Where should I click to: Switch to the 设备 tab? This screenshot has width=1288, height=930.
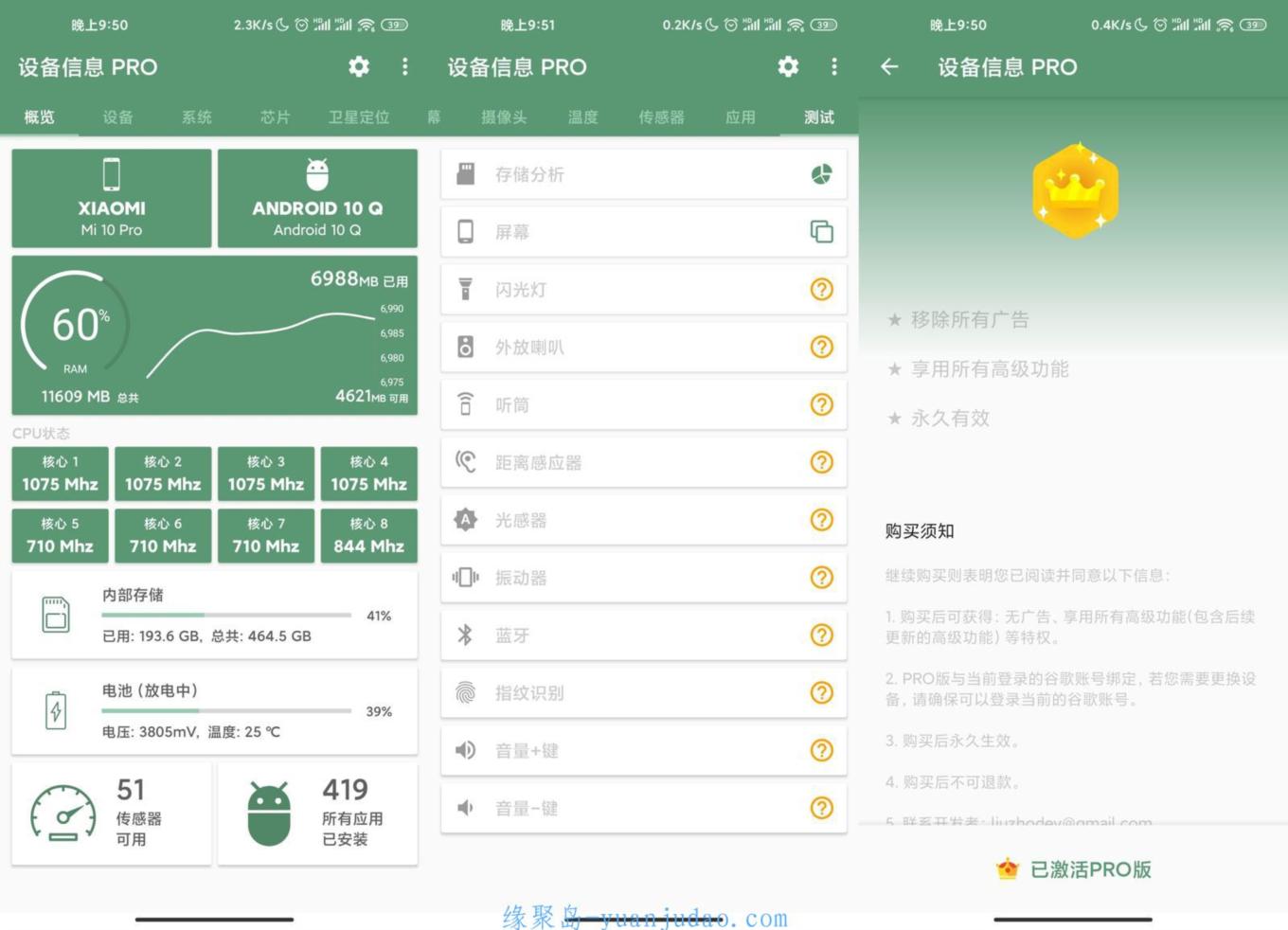pos(118,117)
